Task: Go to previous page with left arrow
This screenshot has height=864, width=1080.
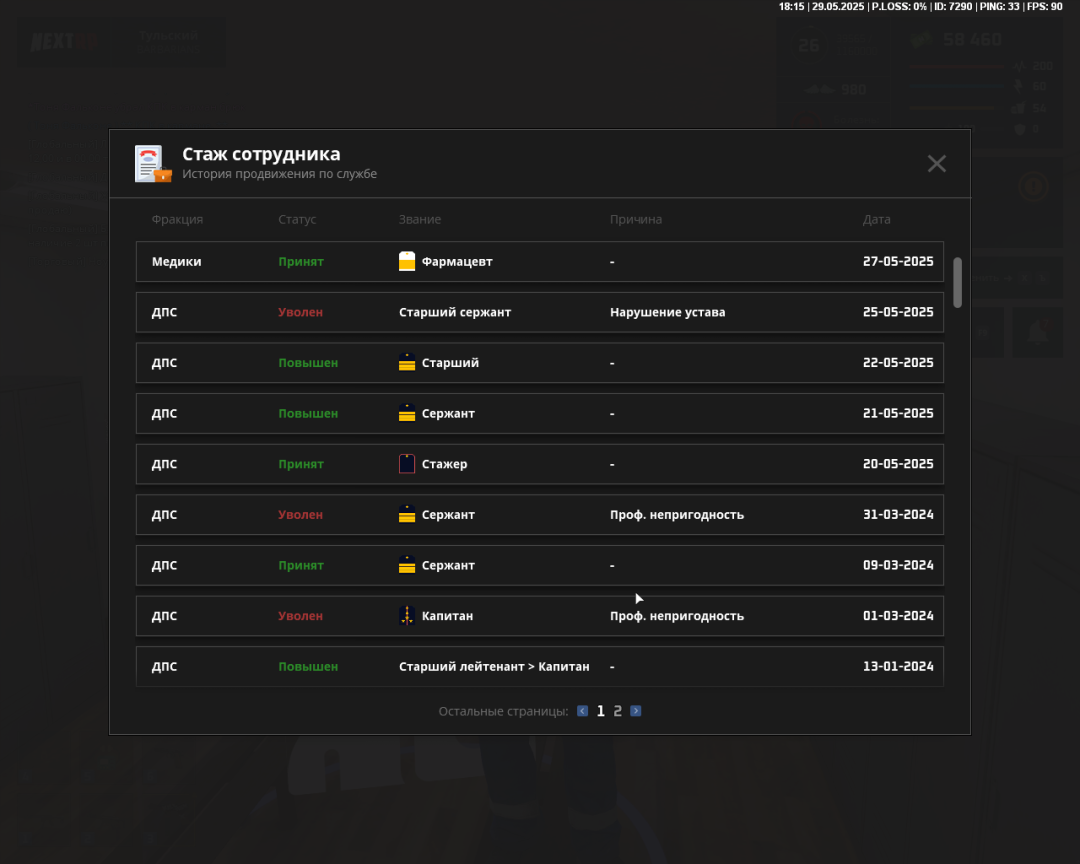Action: [x=583, y=711]
